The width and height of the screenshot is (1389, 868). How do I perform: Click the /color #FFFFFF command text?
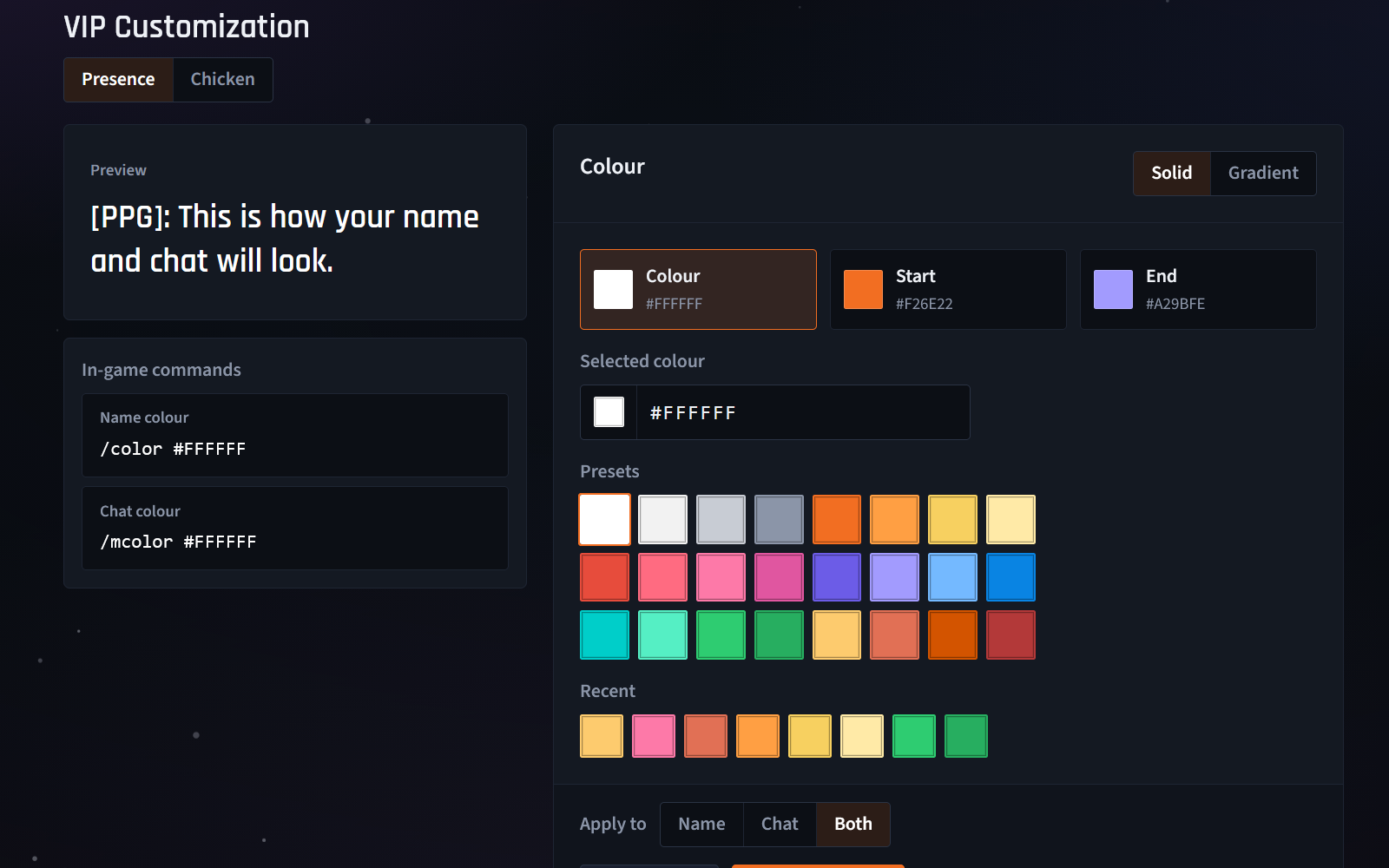[x=173, y=449]
